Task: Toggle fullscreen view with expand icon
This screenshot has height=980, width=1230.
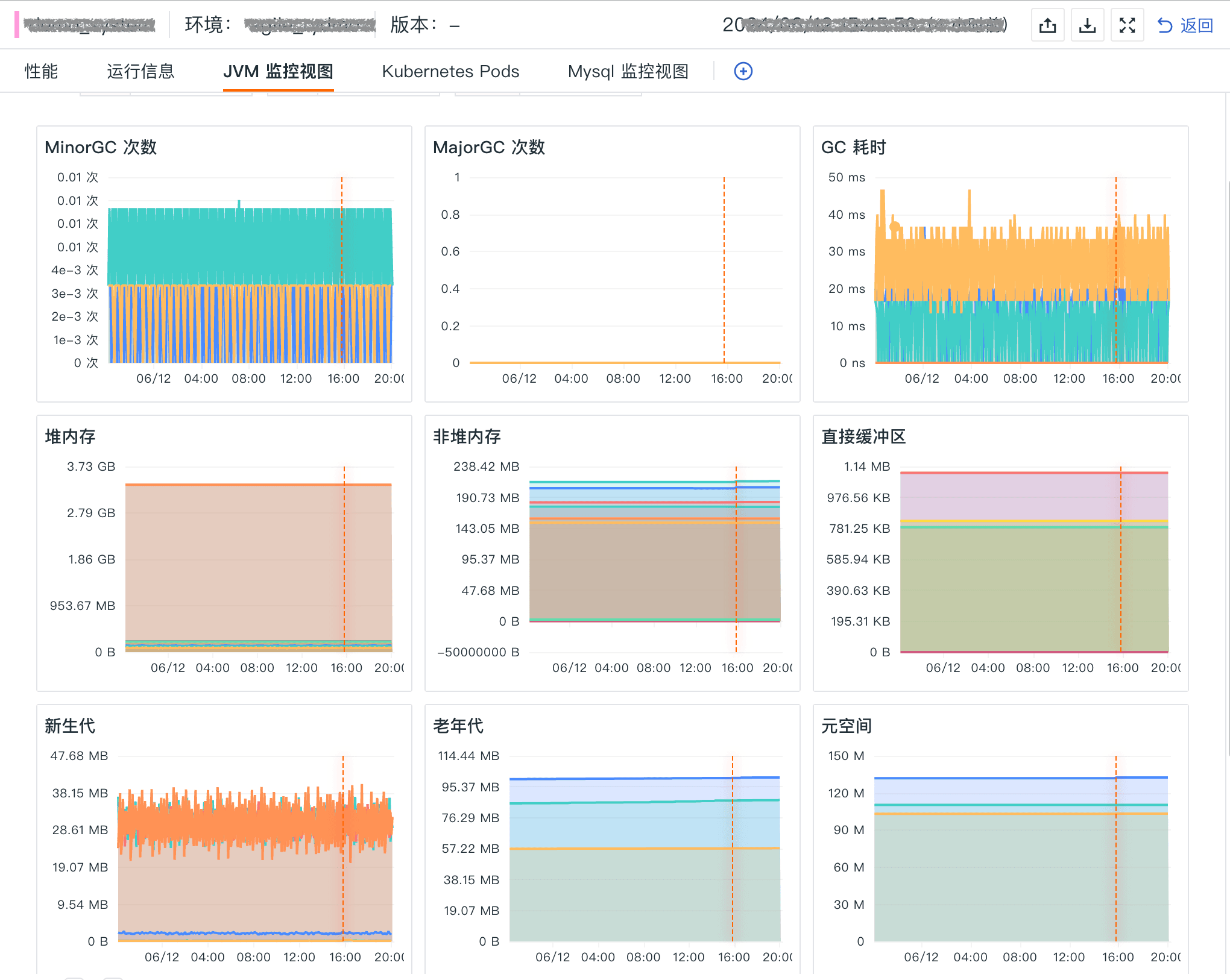Action: point(1127,25)
